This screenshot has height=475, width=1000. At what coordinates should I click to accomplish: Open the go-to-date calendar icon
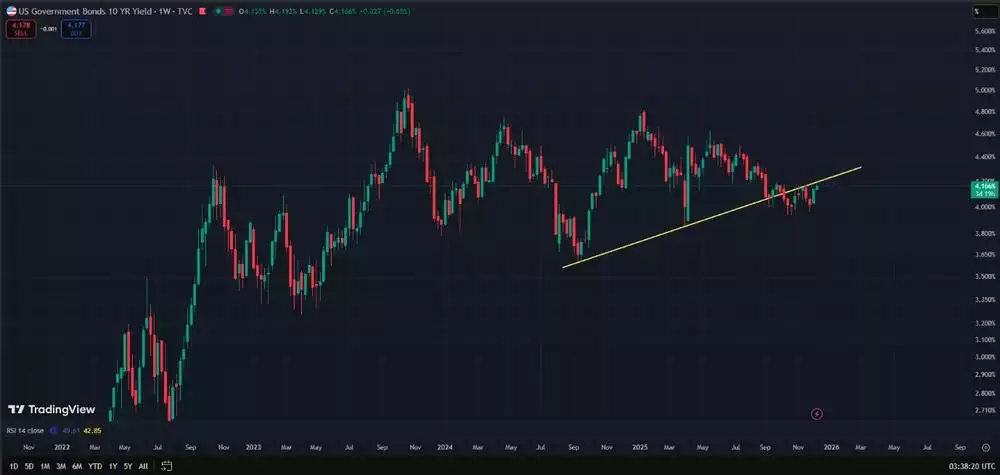click(x=168, y=466)
